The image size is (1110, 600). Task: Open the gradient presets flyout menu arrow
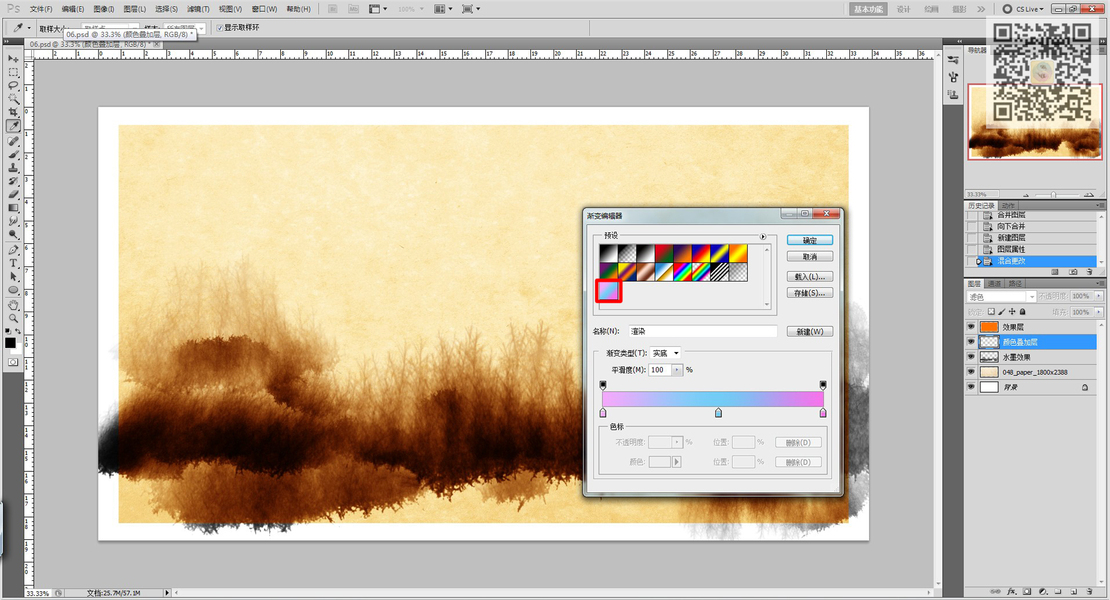tap(762, 236)
